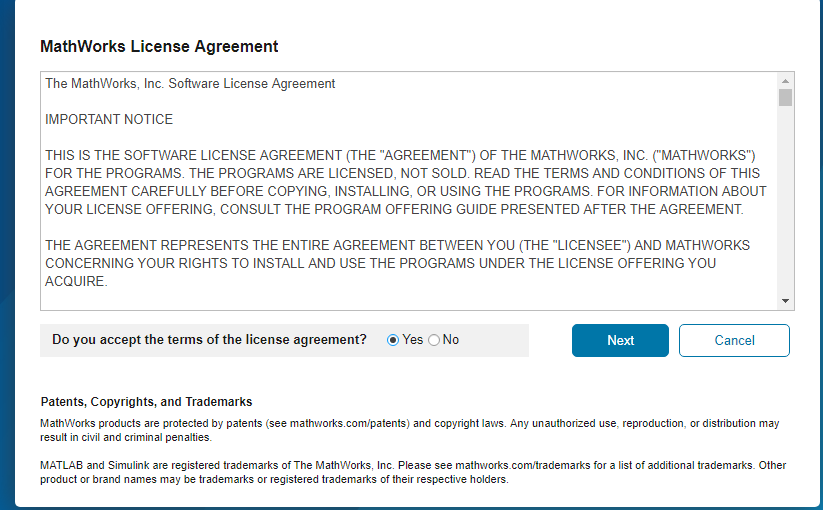Click the Patents, Copyrights, and Trademarks heading

pyautogui.click(x=146, y=402)
